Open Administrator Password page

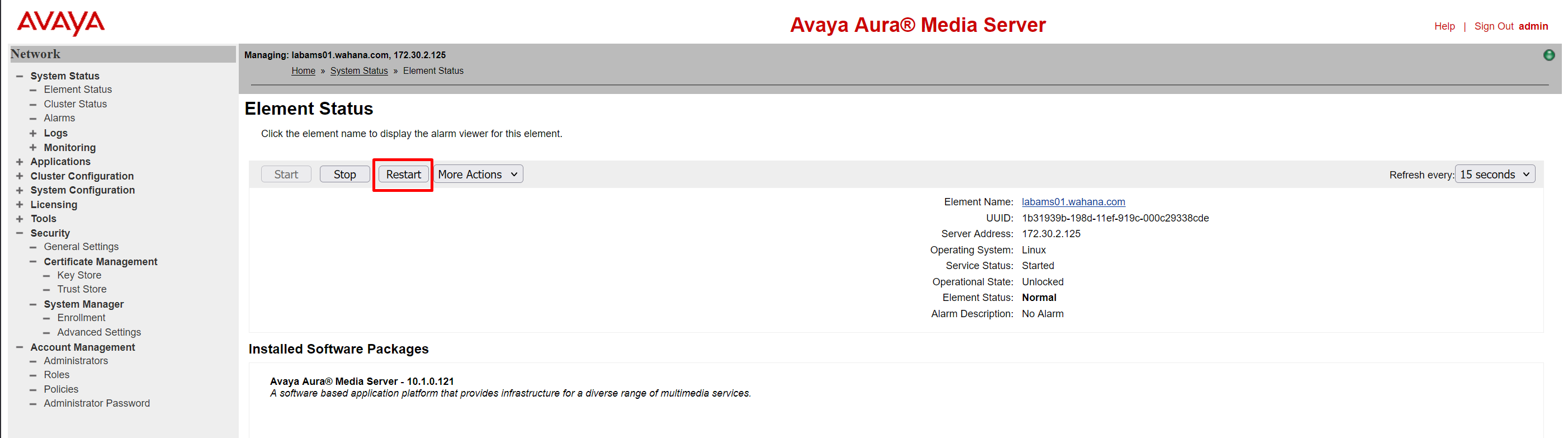96,403
